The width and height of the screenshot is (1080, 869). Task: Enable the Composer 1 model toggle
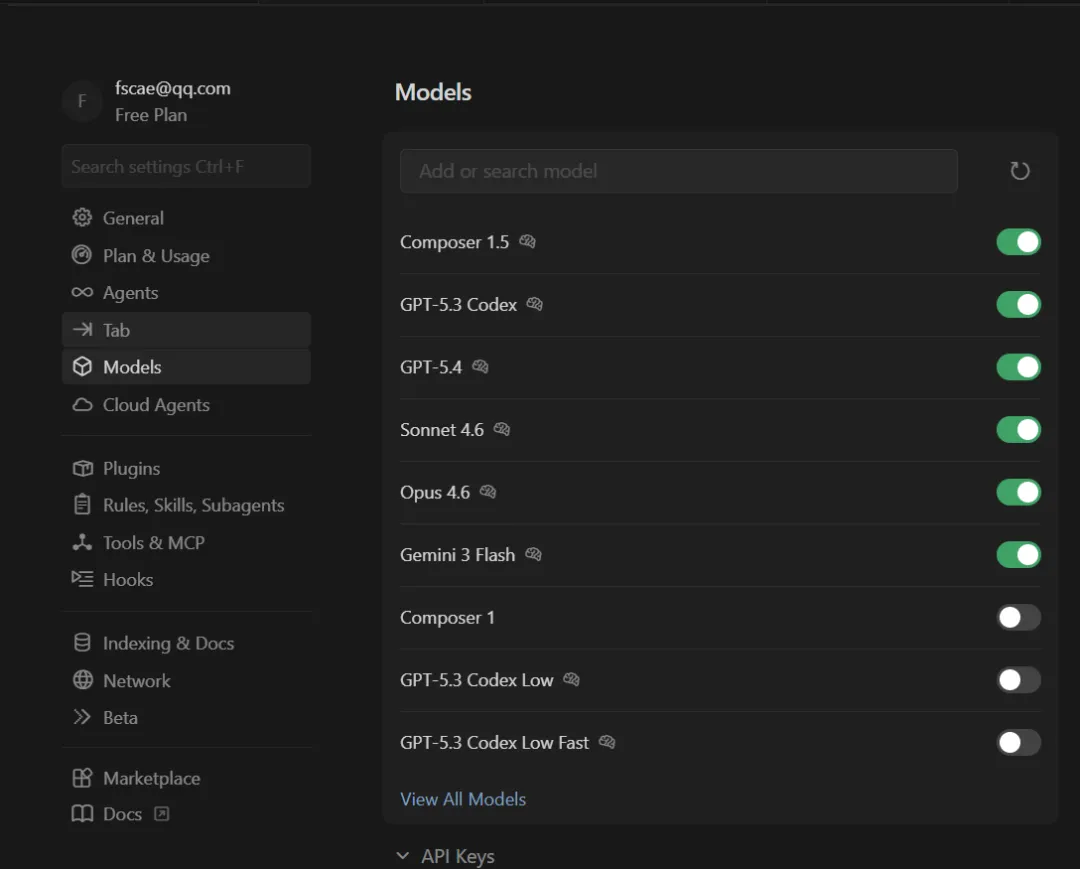coord(1018,617)
